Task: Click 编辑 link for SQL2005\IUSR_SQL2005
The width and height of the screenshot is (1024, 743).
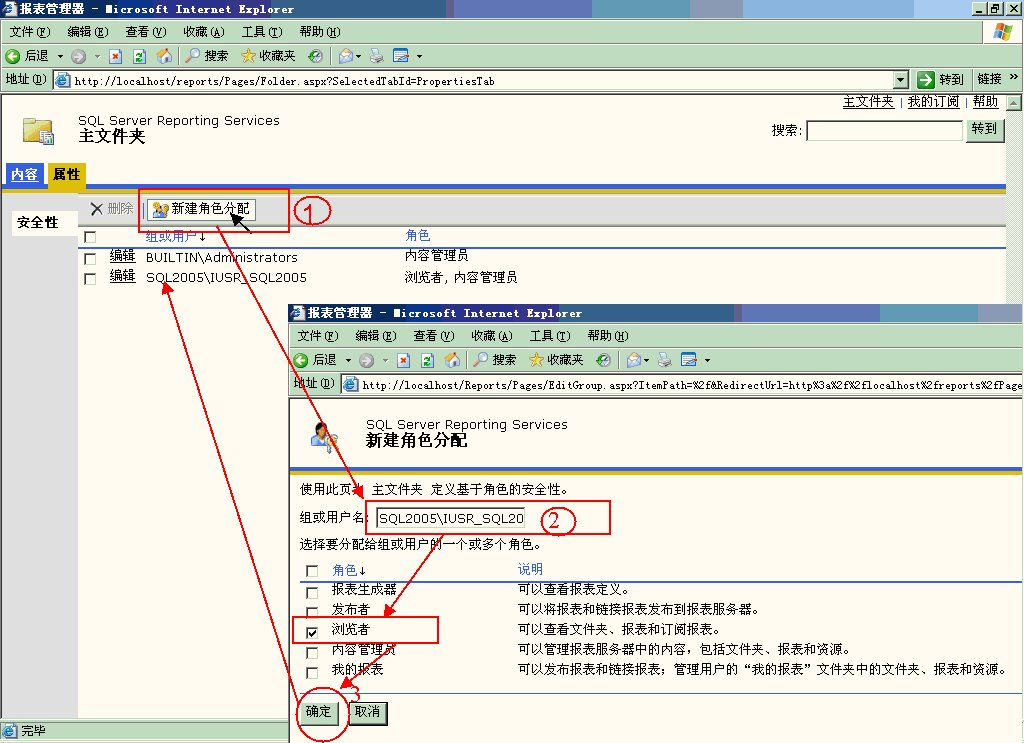Action: click(x=122, y=277)
